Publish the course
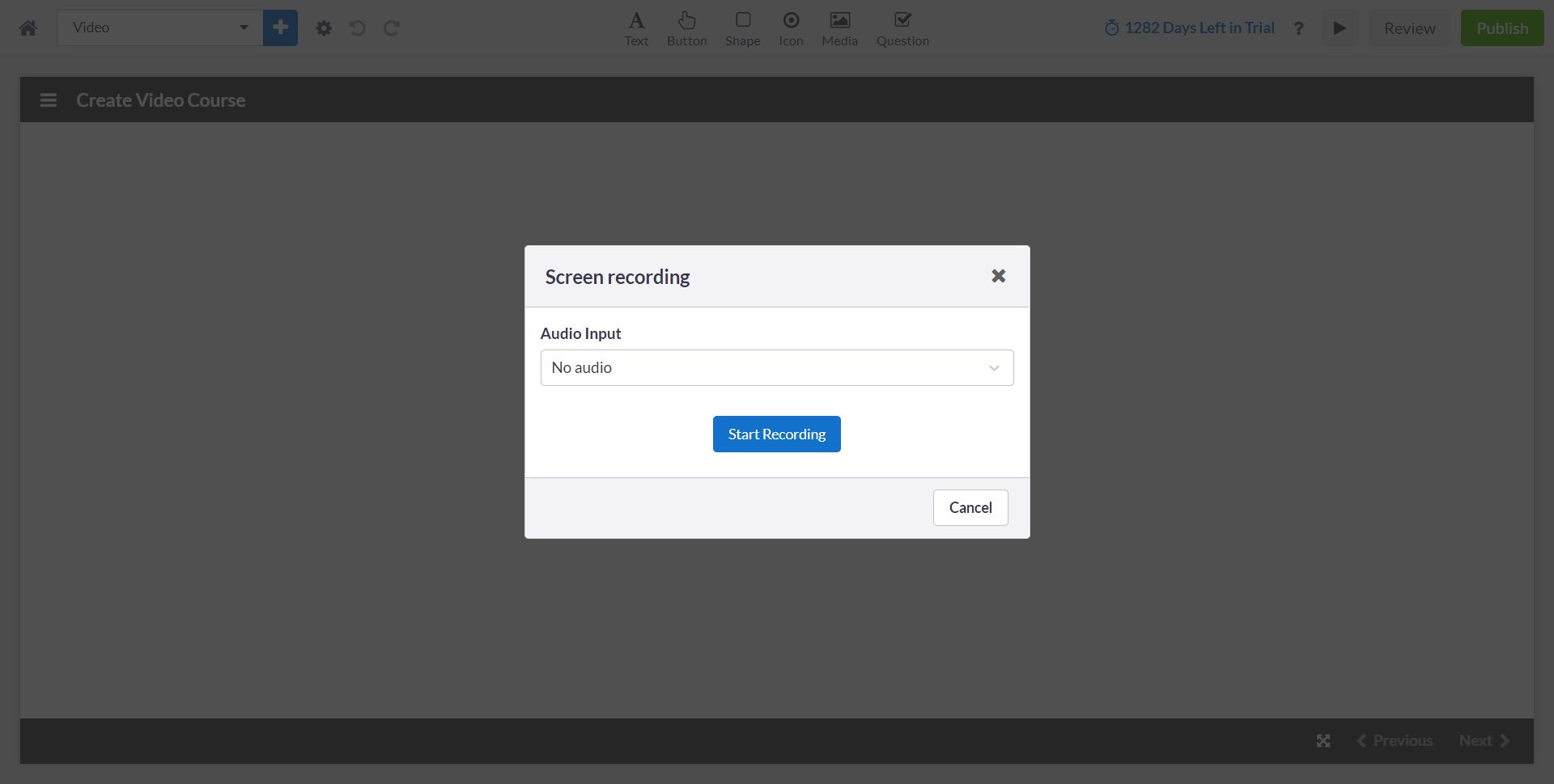This screenshot has height=784, width=1554. point(1502,28)
